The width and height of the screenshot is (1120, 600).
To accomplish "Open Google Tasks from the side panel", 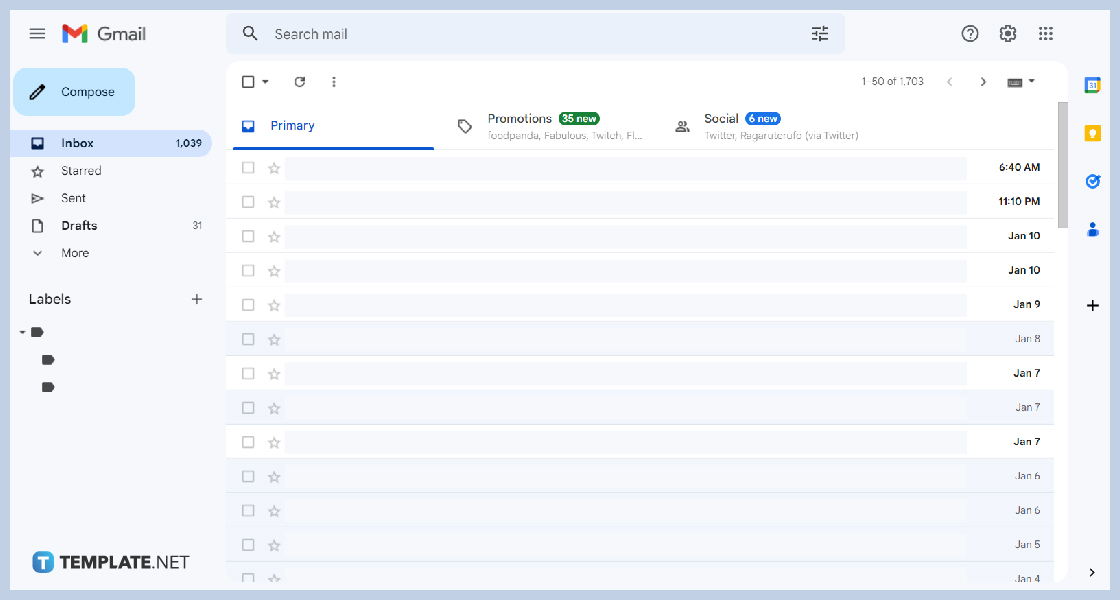I will [1092, 181].
